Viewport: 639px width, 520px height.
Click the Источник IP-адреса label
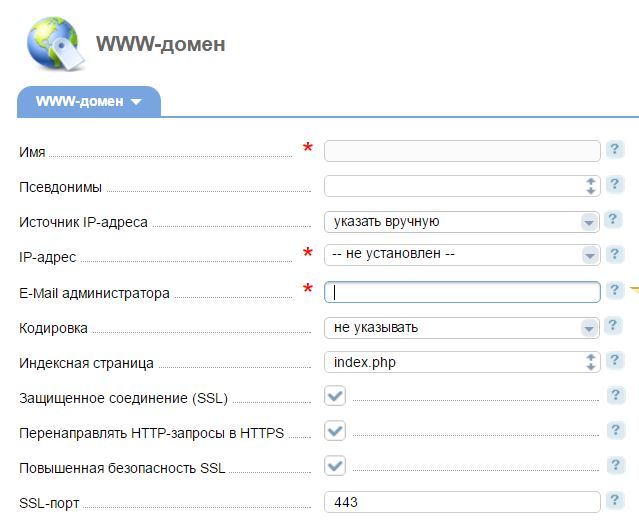83,222
